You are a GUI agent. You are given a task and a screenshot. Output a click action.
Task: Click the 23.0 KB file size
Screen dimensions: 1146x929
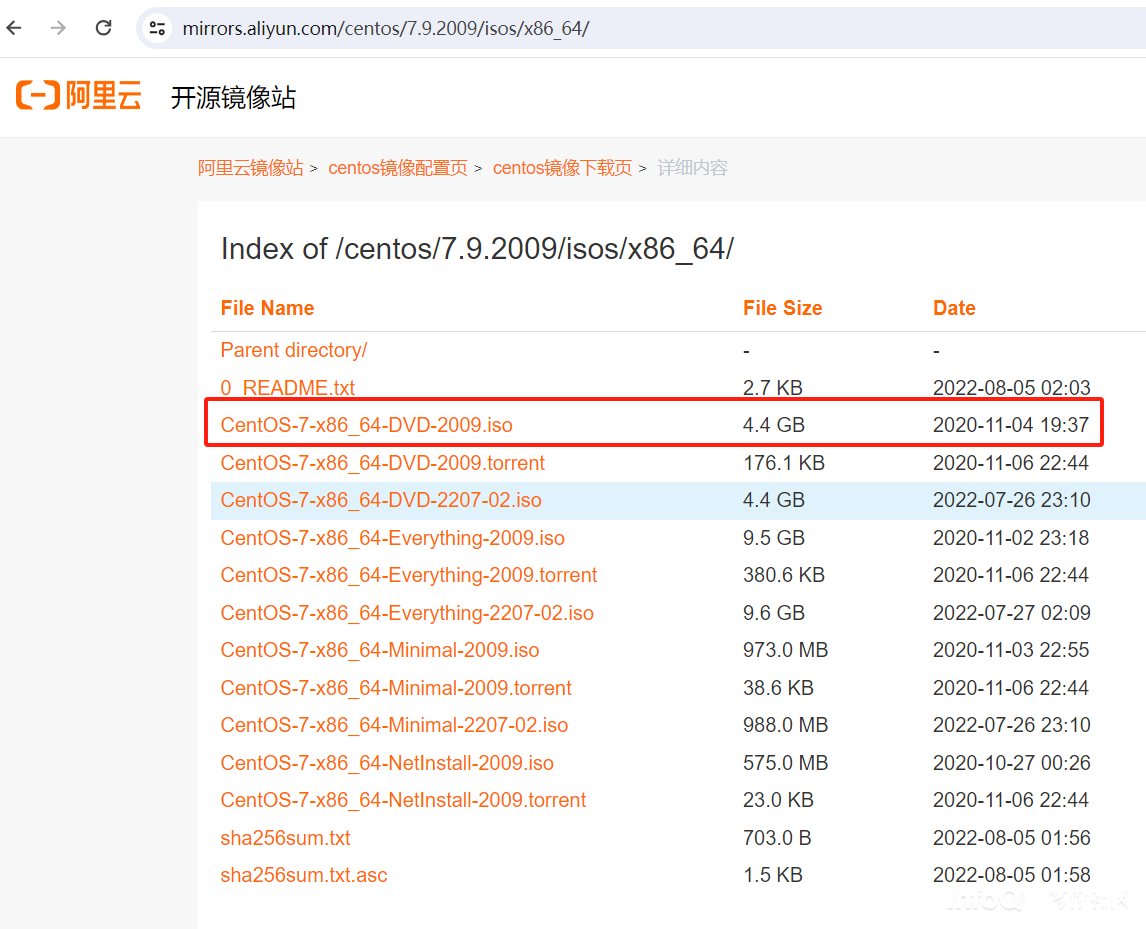coord(778,800)
